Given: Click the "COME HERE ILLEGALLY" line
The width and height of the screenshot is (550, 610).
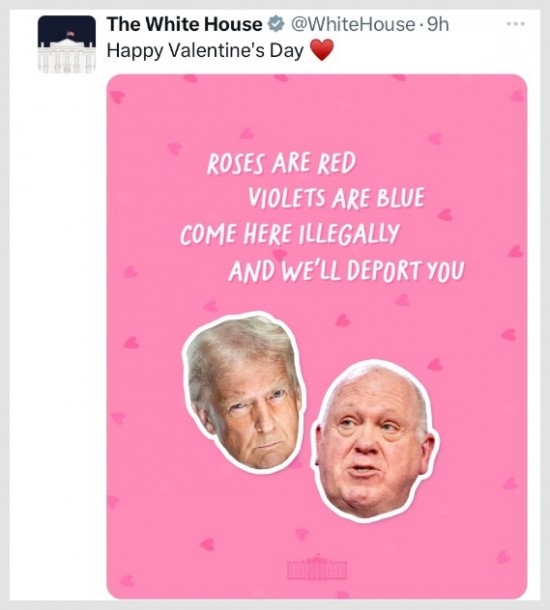Looking at the screenshot, I should (x=290, y=234).
